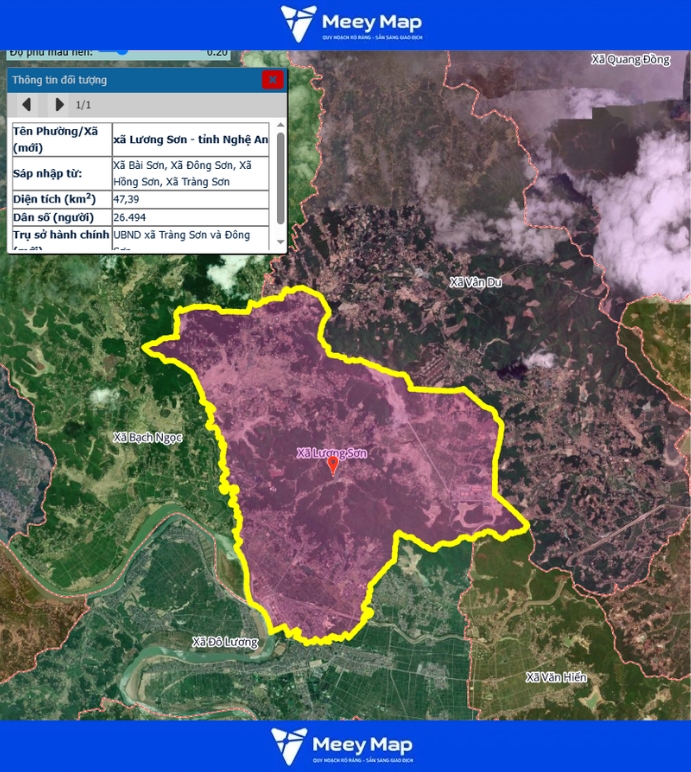Image resolution: width=691 pixels, height=772 pixels.
Task: Click the Xã Lương Sơn label on the map
Action: click(331, 453)
